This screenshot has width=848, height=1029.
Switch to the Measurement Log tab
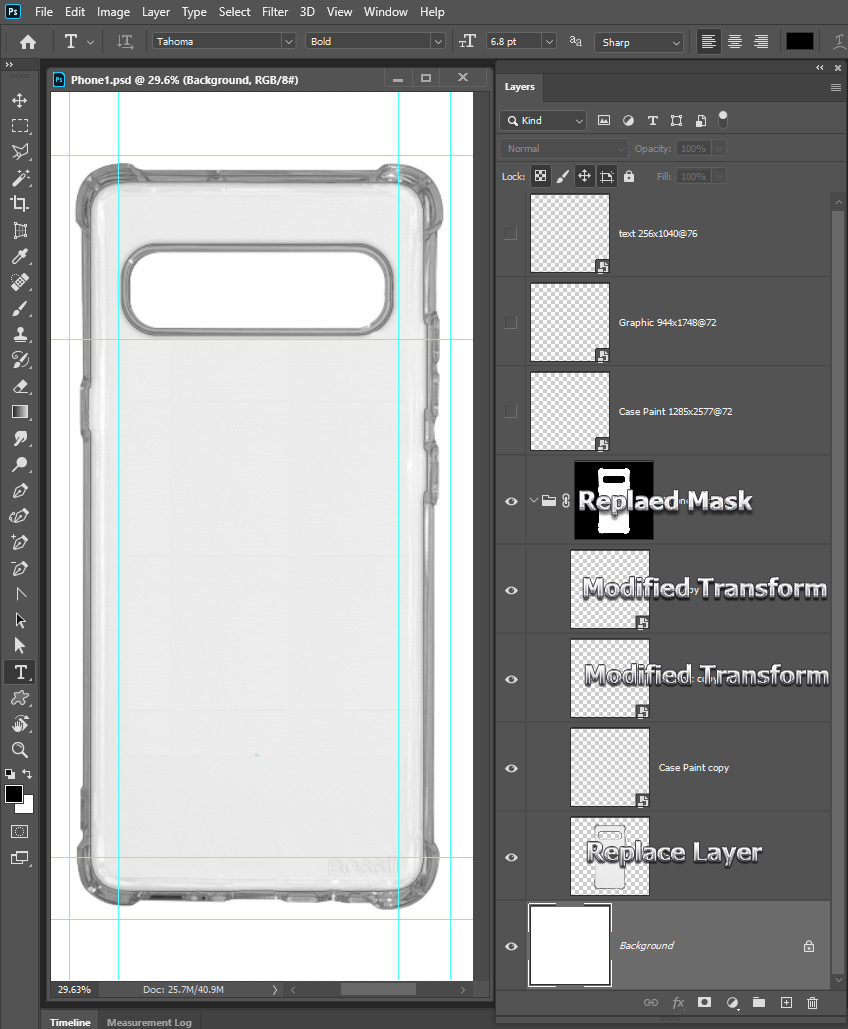coord(148,1022)
